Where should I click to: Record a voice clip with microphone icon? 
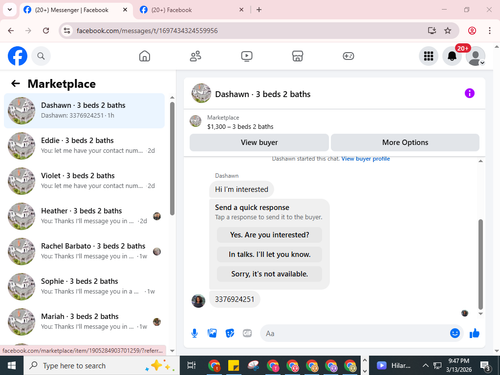(x=194, y=333)
